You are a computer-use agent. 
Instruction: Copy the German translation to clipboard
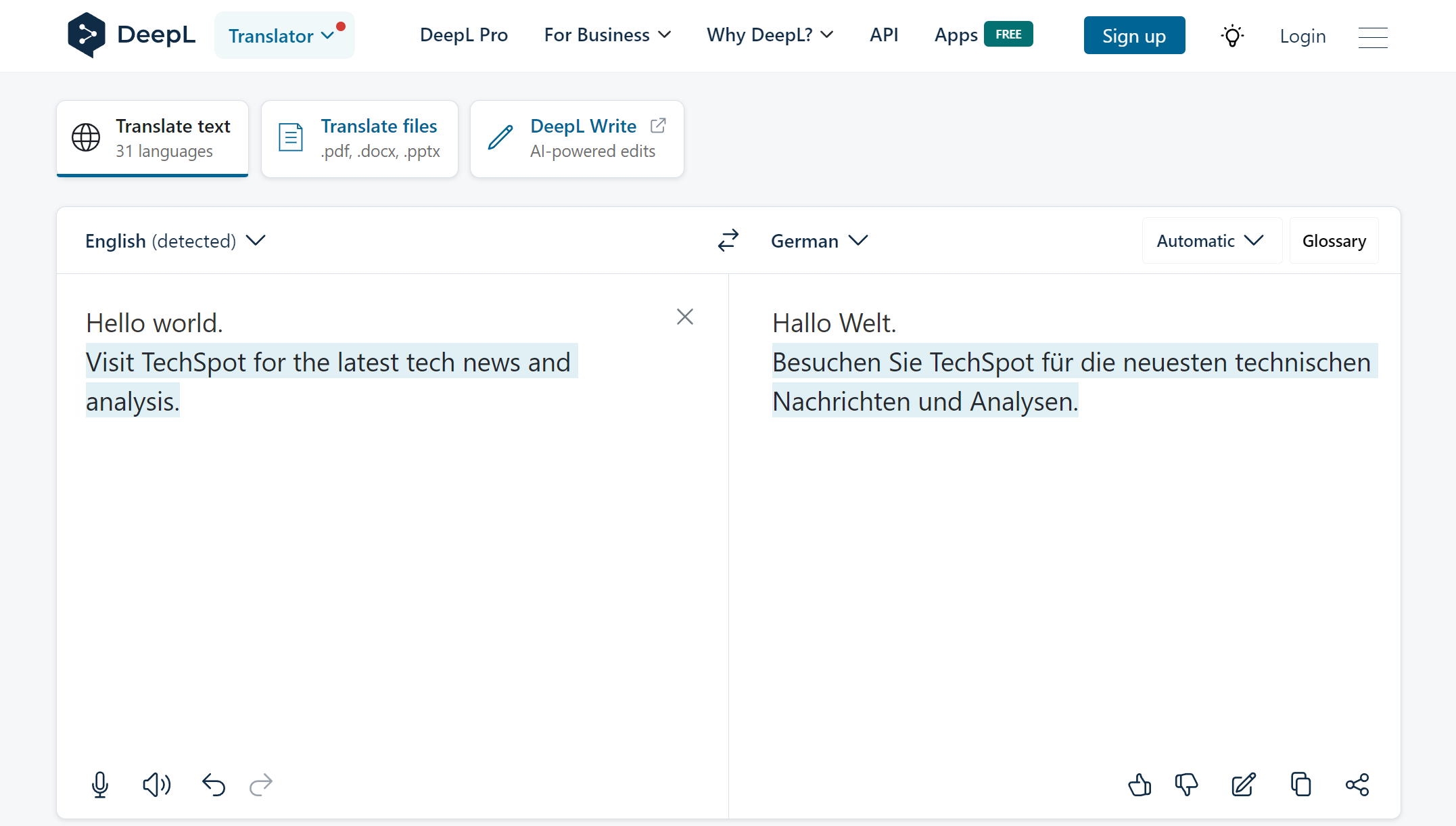pos(1300,785)
